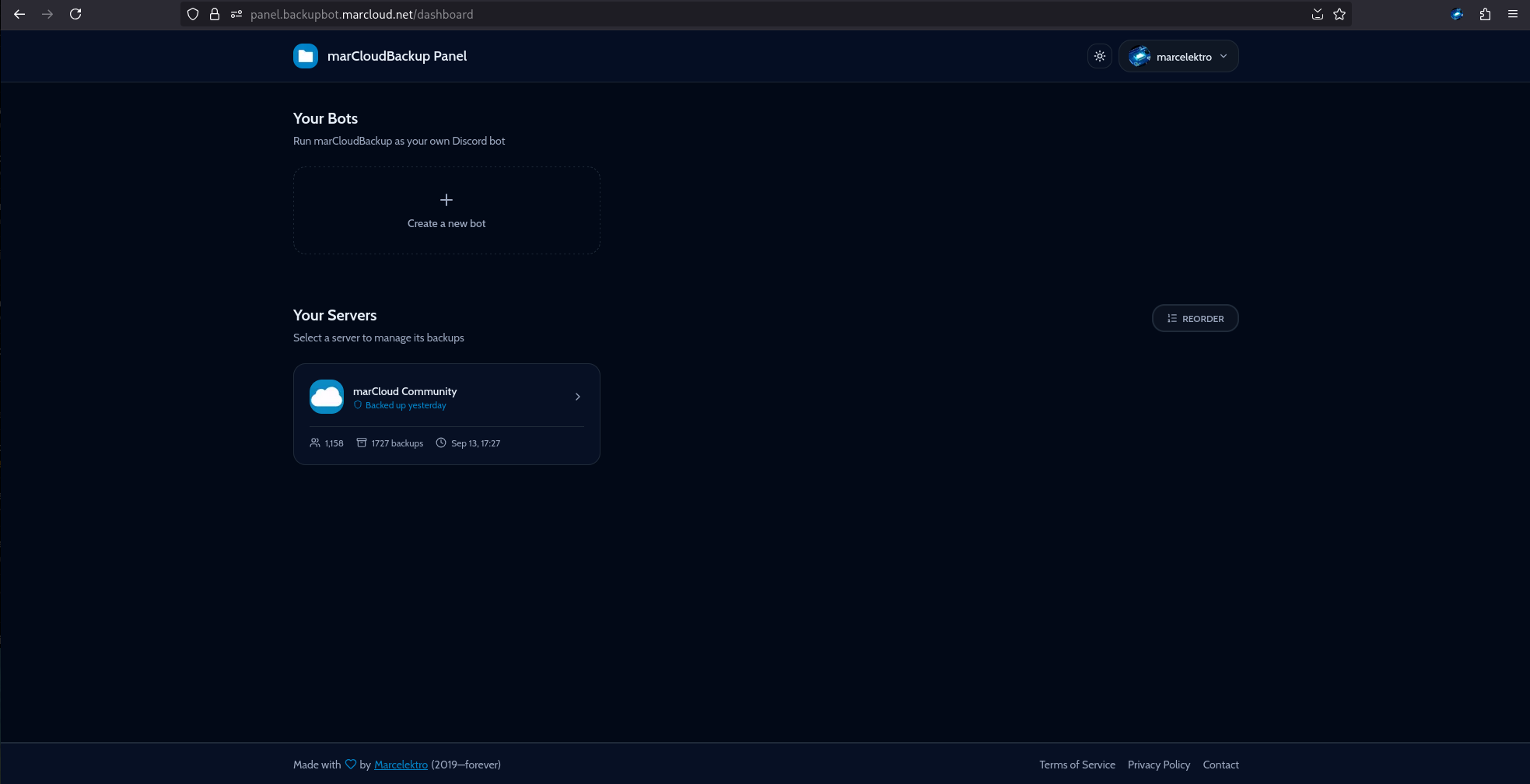The width and height of the screenshot is (1530, 784).
Task: View site security padlock info
Action: coord(215,14)
